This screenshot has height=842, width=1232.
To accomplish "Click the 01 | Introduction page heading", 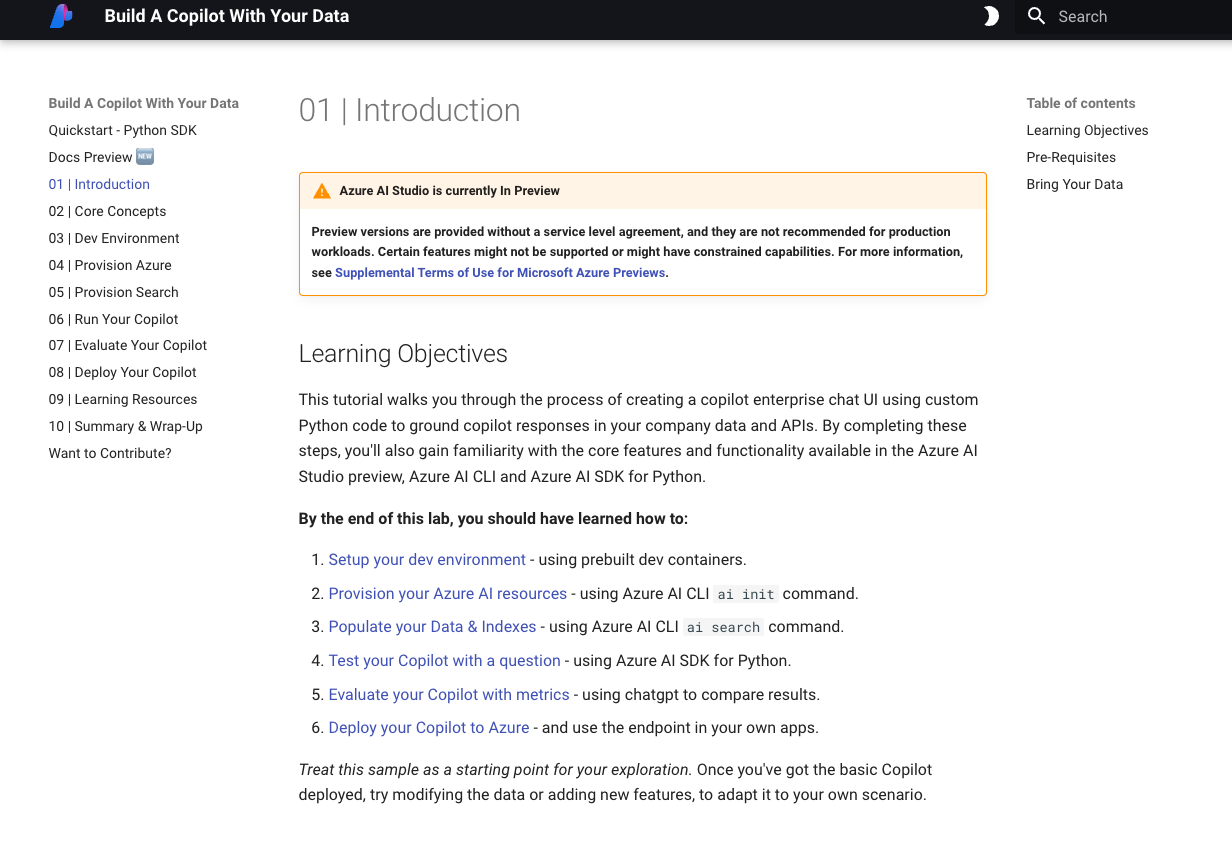I will (x=410, y=110).
